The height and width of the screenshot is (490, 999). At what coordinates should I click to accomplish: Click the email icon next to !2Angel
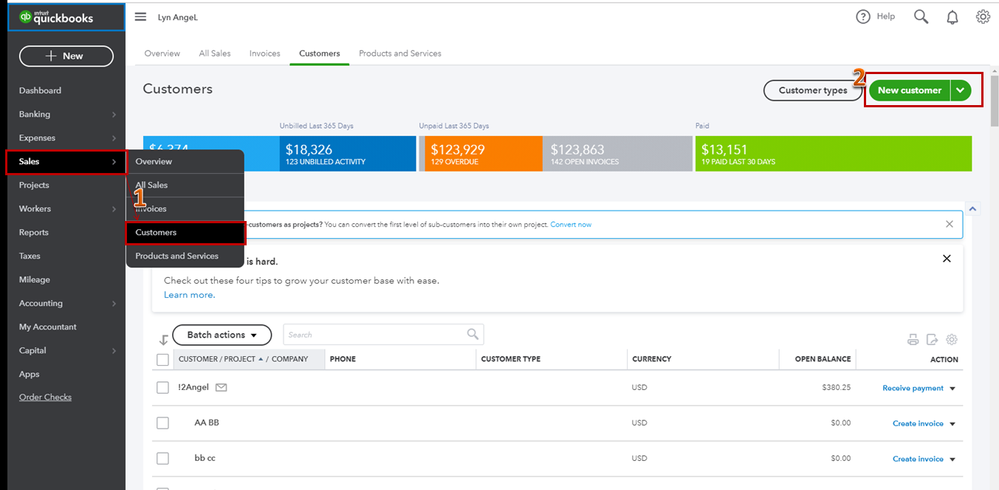pos(221,387)
